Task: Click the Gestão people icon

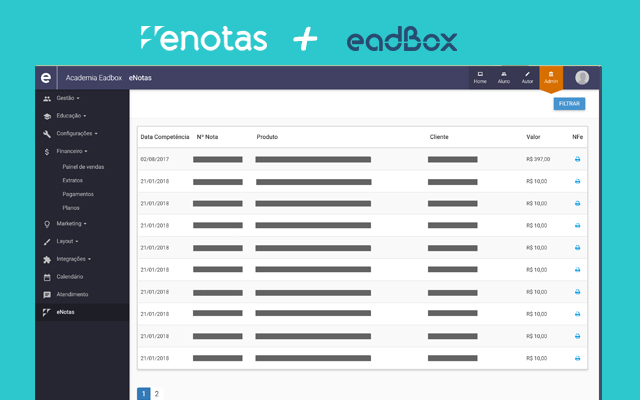Action: click(47, 99)
